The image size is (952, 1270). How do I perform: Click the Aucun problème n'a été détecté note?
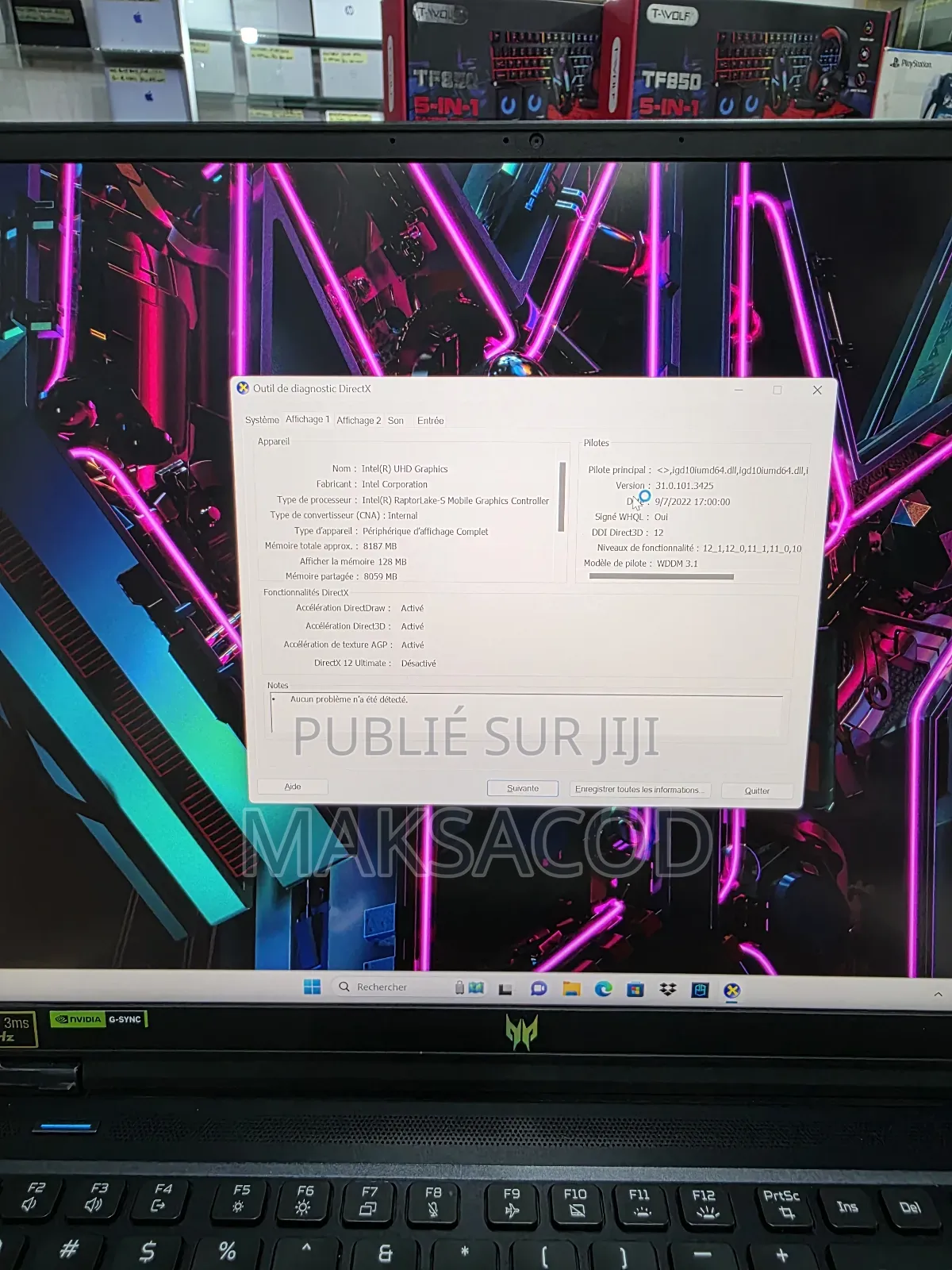click(x=348, y=699)
